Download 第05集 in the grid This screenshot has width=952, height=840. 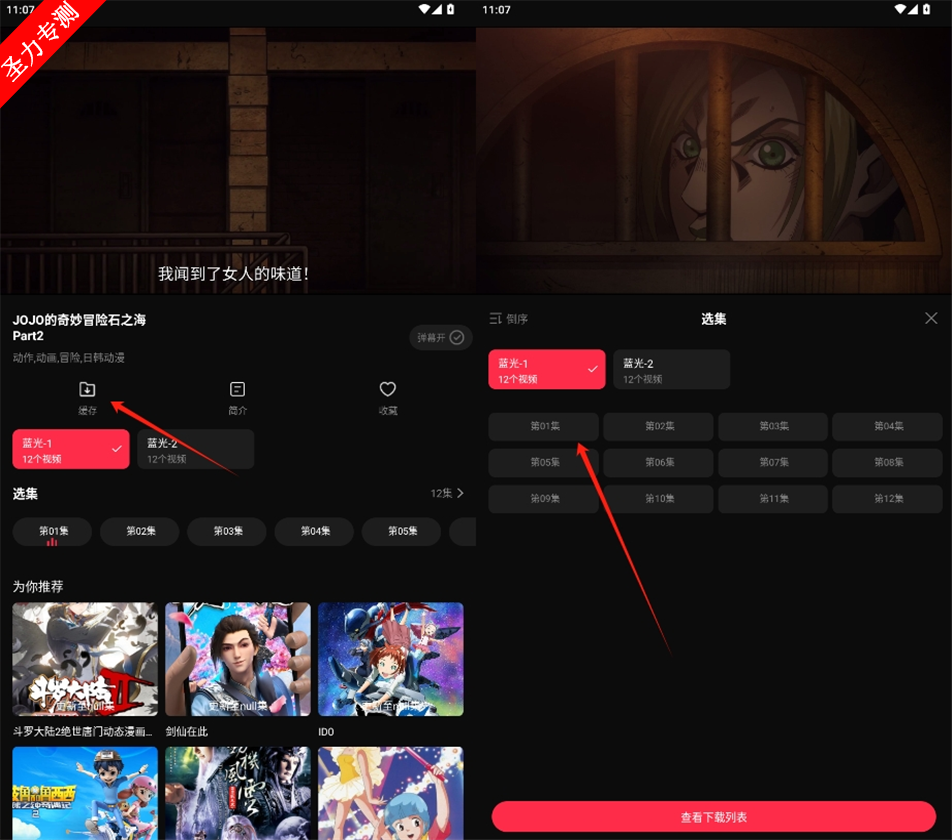click(544, 463)
